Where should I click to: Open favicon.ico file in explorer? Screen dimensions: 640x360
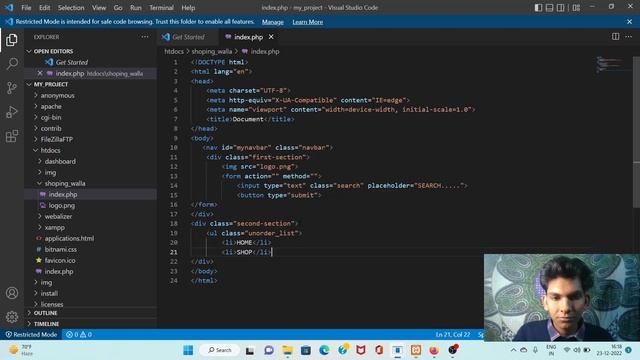pos(60,260)
